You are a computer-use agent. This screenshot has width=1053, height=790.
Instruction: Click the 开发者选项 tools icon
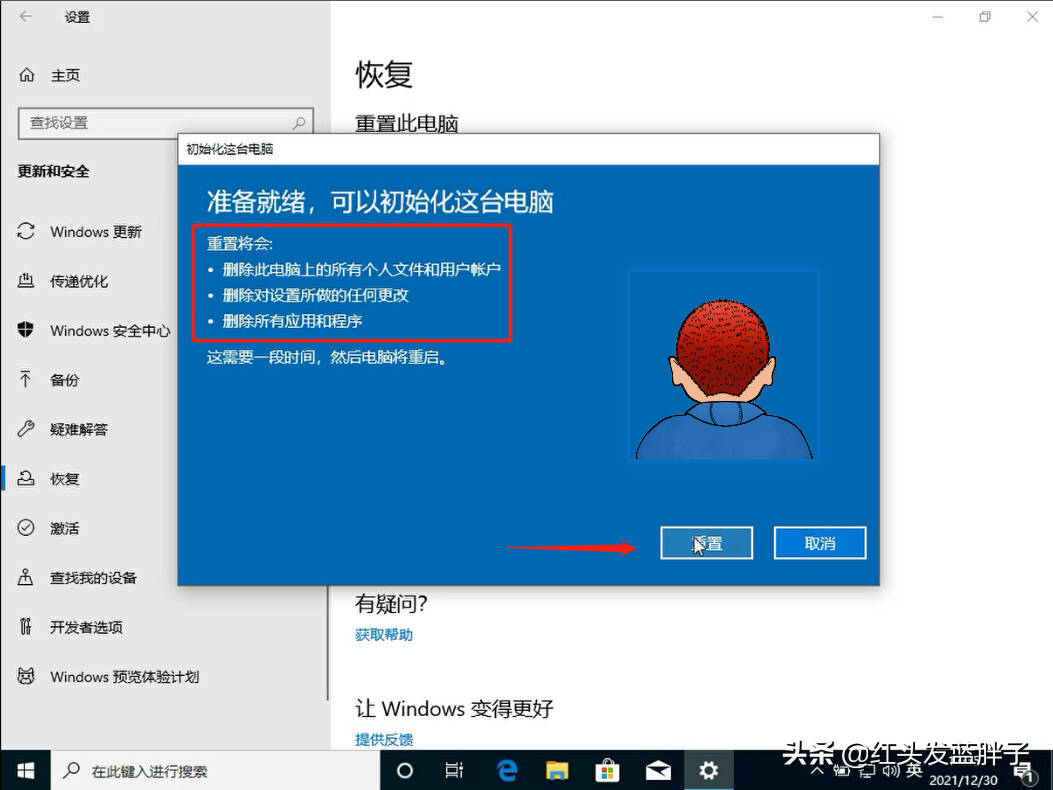click(x=26, y=626)
